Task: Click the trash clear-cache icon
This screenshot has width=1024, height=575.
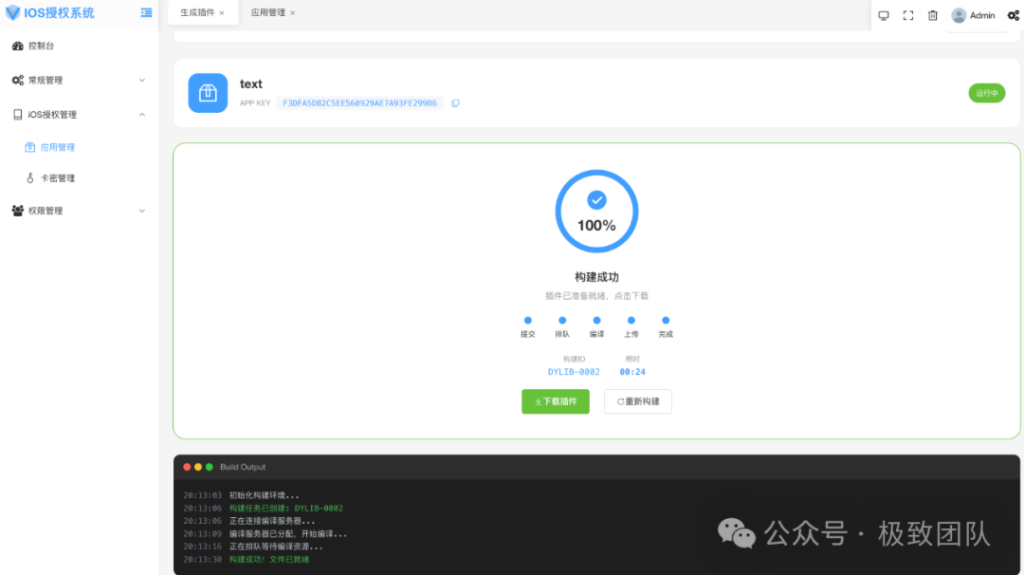Action: pos(933,16)
